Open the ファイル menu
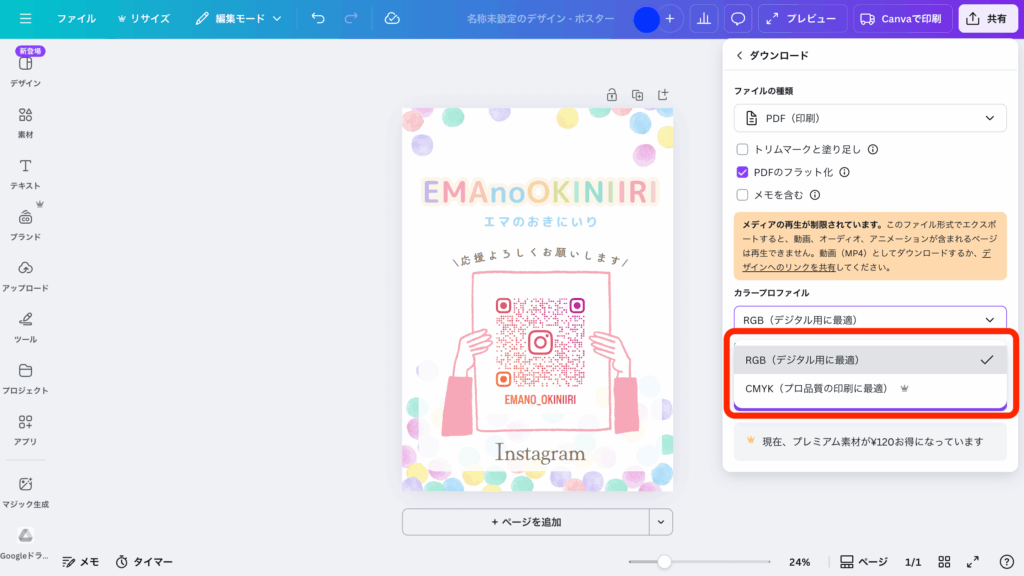The height and width of the screenshot is (576, 1024). click(76, 17)
